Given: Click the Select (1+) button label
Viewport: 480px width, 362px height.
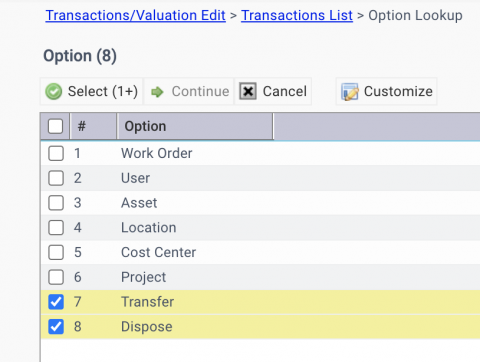Looking at the screenshot, I should pos(103,91).
